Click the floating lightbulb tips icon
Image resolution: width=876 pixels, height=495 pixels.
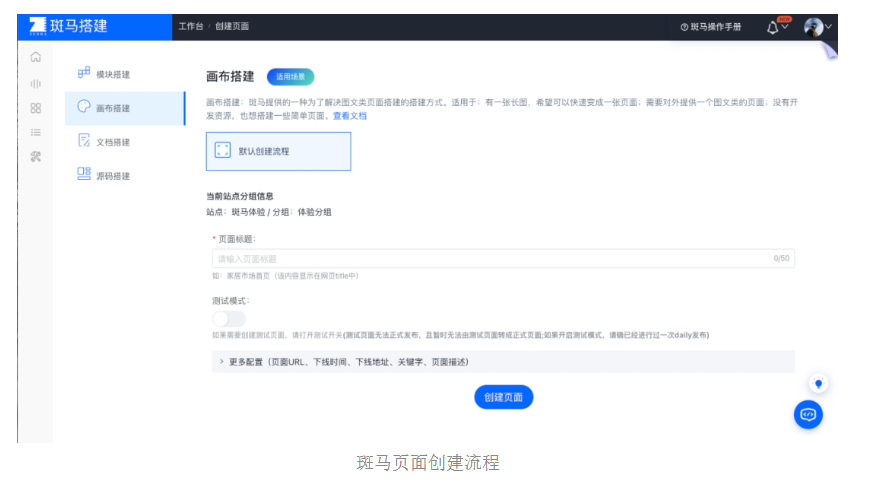tap(818, 383)
